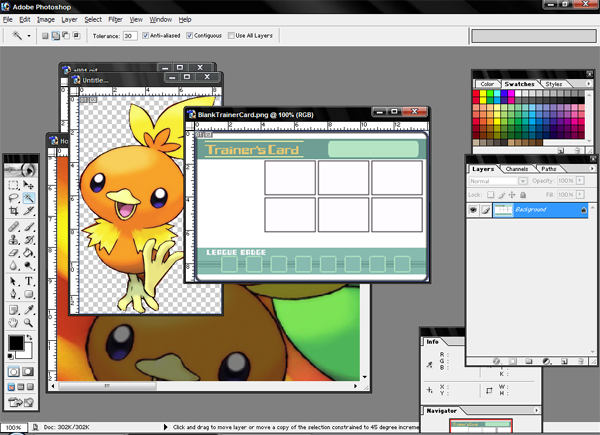This screenshot has height=435, width=600.
Task: Open the Layers panel flyout menu
Action: click(592, 168)
